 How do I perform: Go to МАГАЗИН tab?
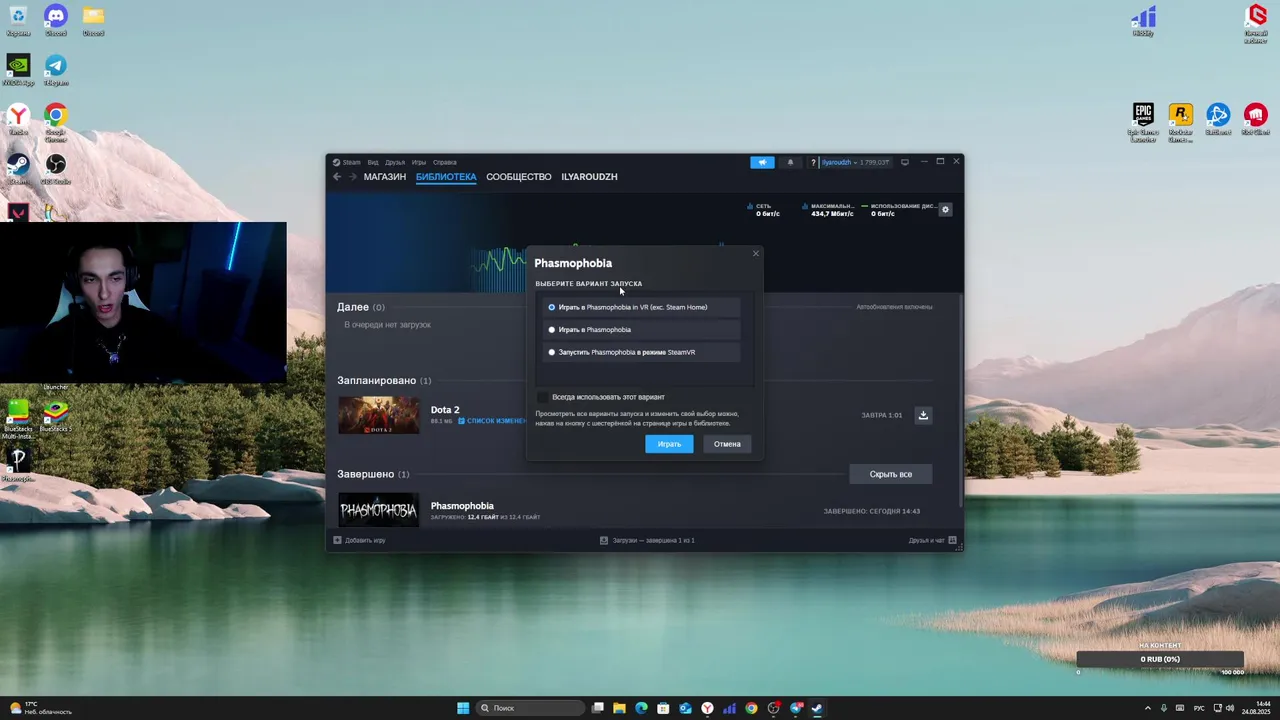(x=385, y=177)
